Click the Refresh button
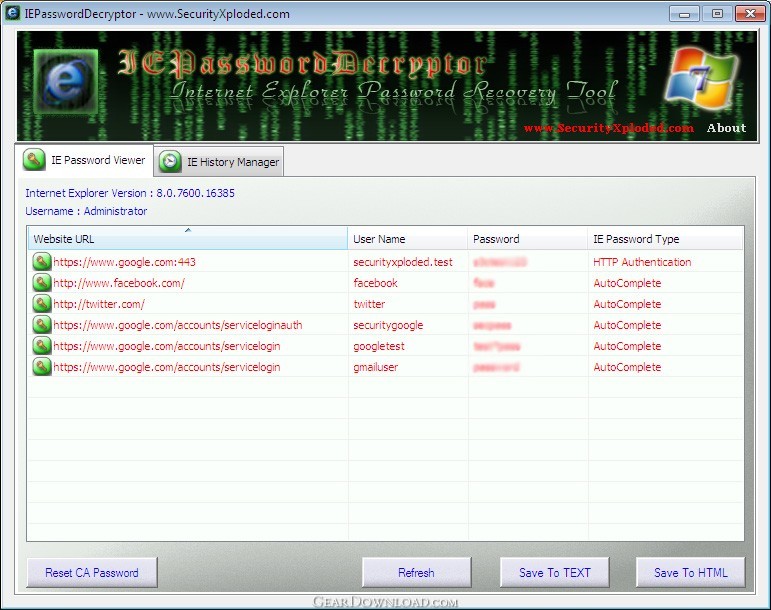Image resolution: width=771 pixels, height=610 pixels. pyautogui.click(x=416, y=573)
